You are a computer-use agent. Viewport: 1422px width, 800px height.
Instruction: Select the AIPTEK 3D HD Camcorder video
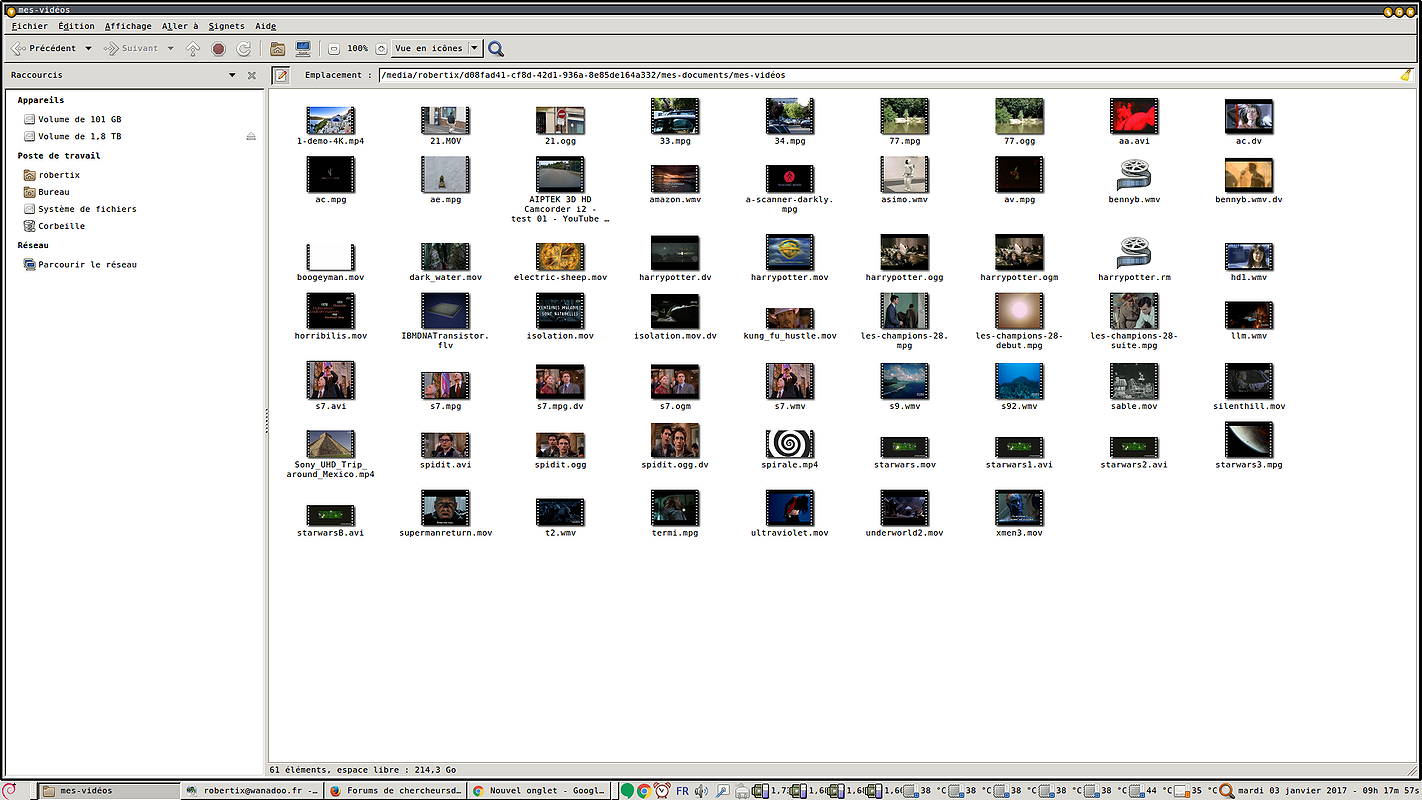(560, 175)
